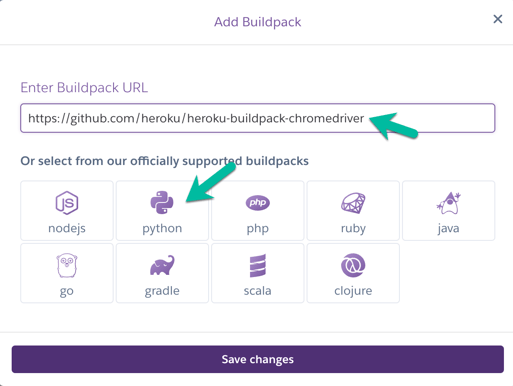Click the clojure label text

pyautogui.click(x=353, y=291)
